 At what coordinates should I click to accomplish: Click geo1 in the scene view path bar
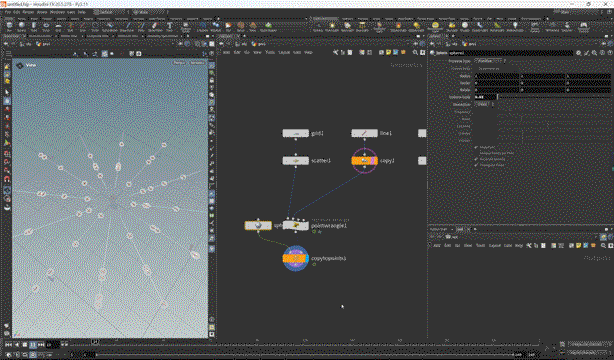pyautogui.click(x=43, y=44)
